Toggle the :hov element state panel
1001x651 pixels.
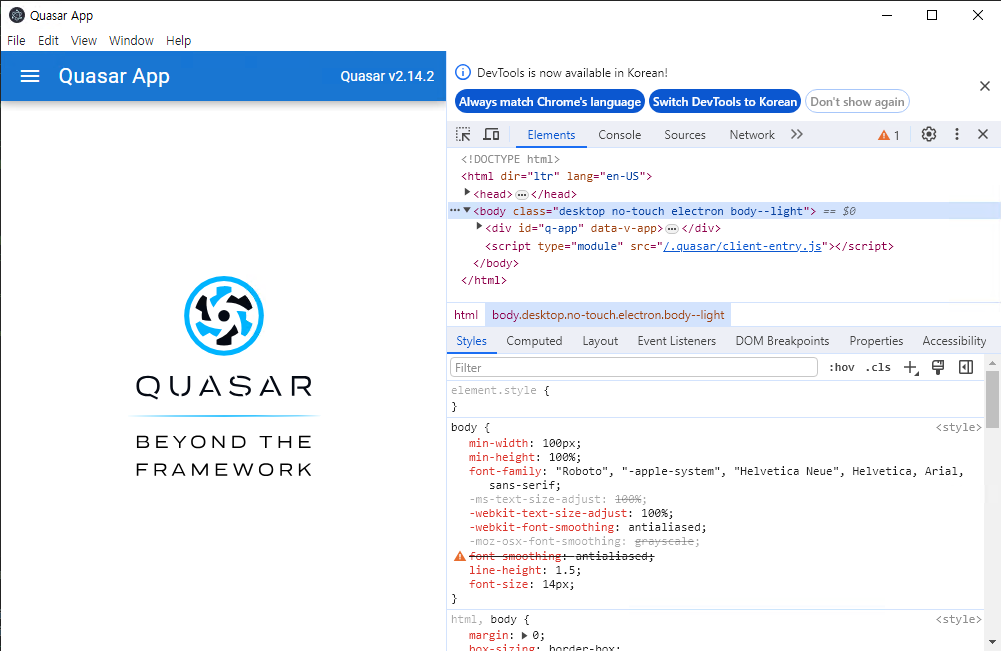click(x=841, y=367)
